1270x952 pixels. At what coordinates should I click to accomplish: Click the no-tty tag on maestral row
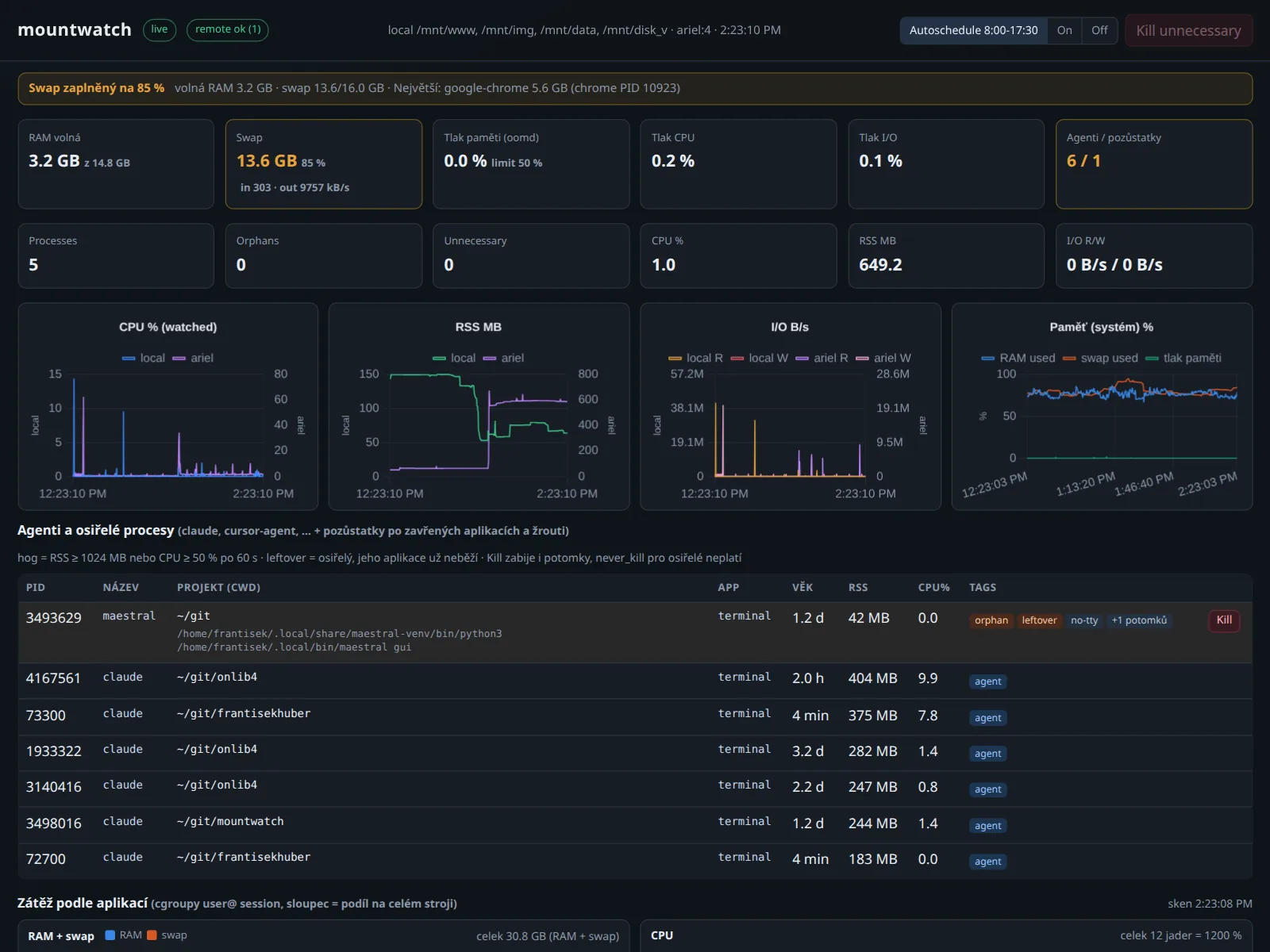pos(1084,620)
